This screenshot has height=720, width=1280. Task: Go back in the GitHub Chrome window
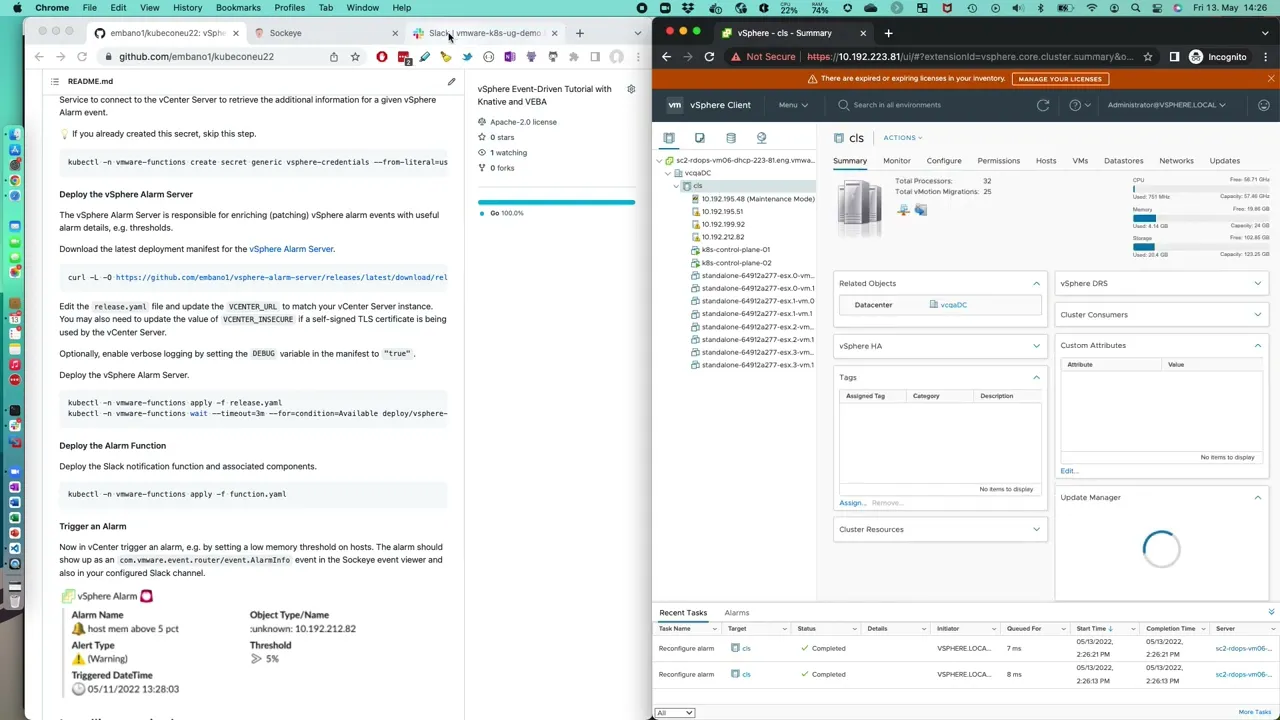pos(39,57)
